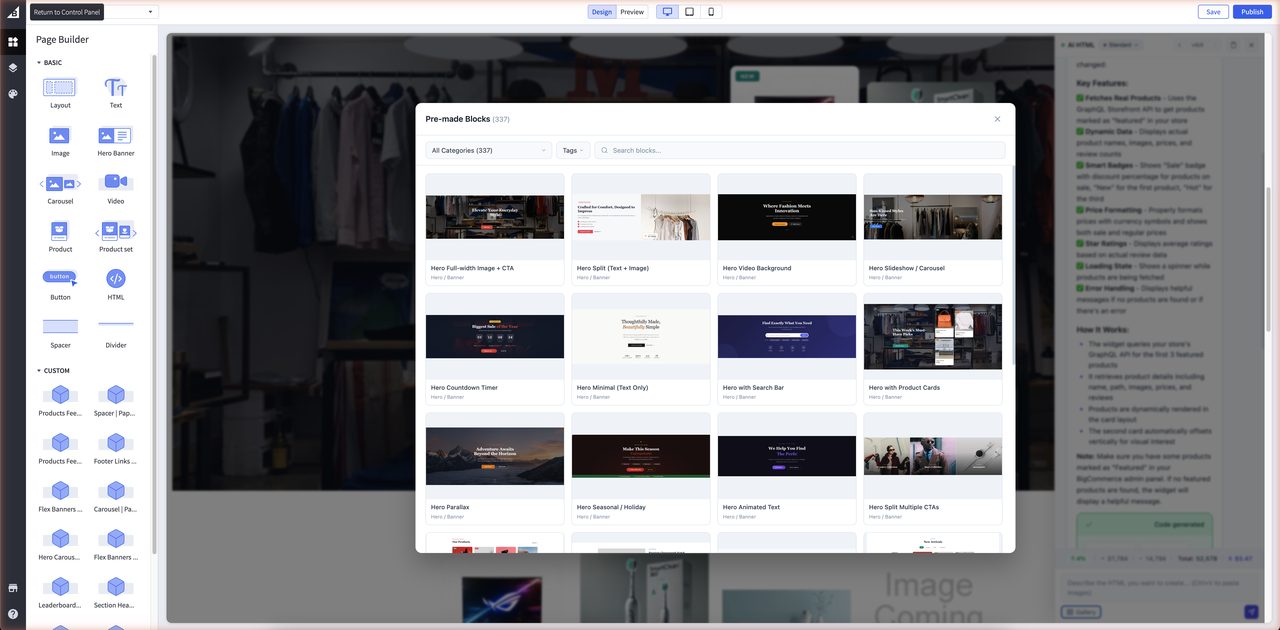This screenshot has width=1280, height=630.
Task: Open the Tags filter dropdown
Action: click(x=573, y=150)
